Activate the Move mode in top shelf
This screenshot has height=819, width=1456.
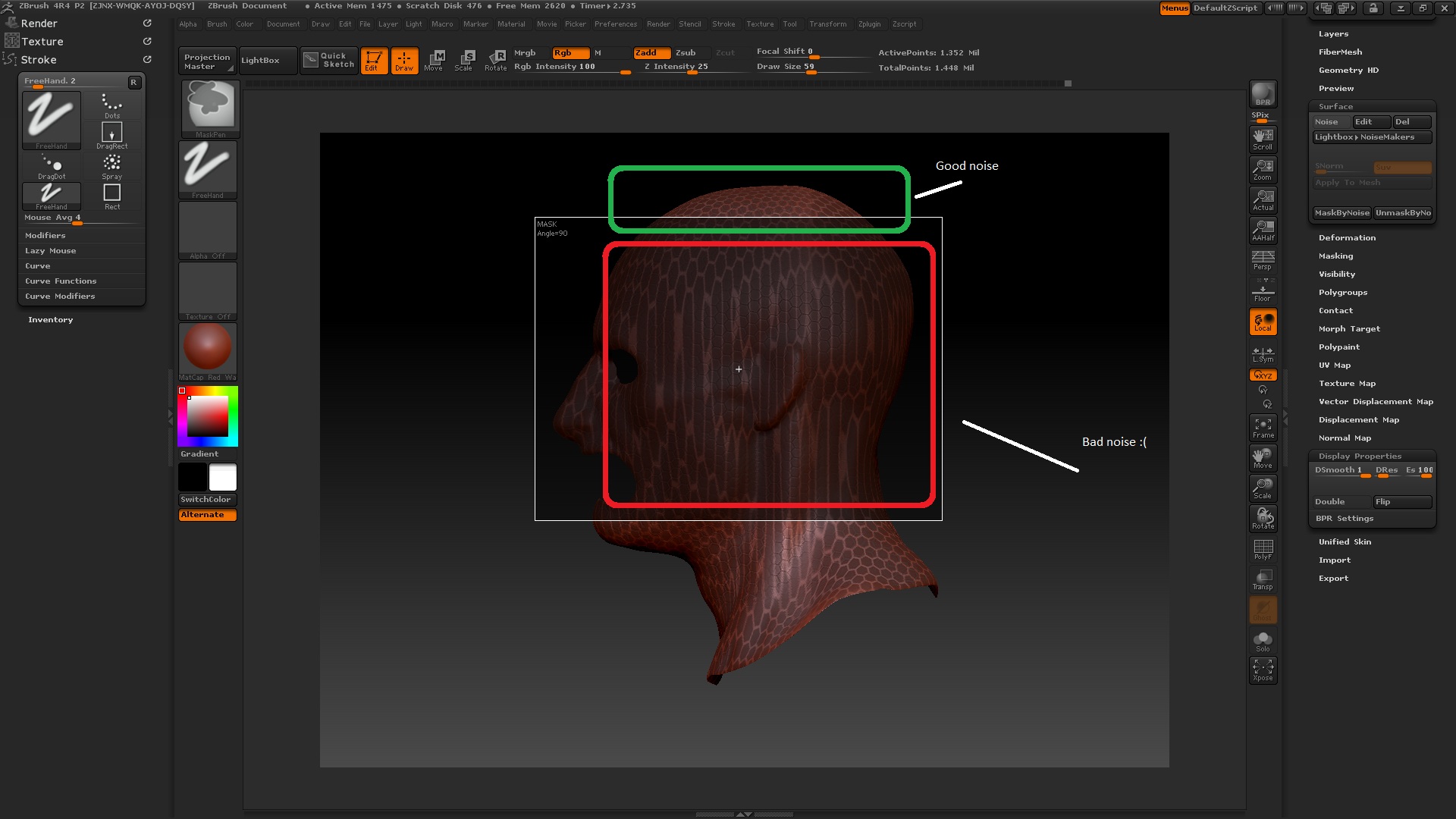[434, 61]
